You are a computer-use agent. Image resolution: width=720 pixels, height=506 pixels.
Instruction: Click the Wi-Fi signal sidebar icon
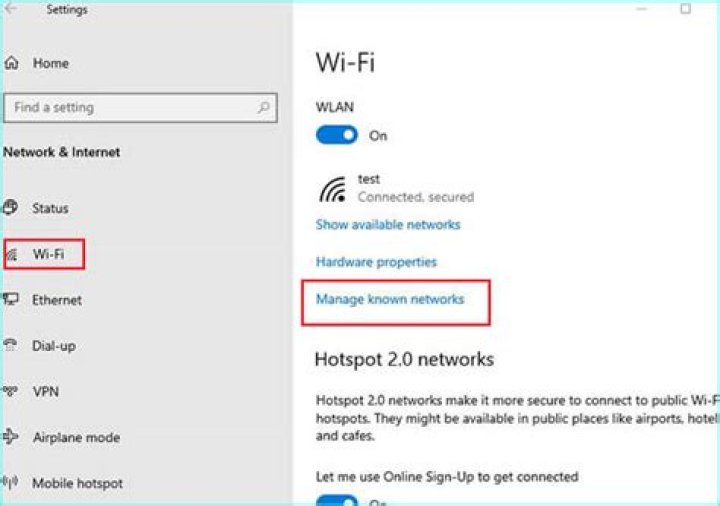[x=12, y=255]
